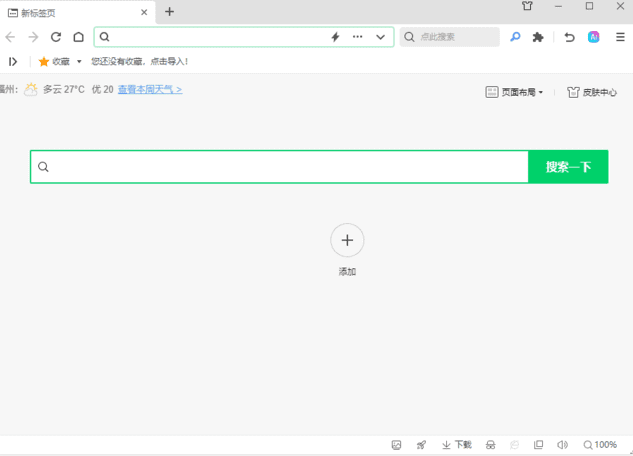Expand the 收藏 dropdown arrow

(79, 61)
